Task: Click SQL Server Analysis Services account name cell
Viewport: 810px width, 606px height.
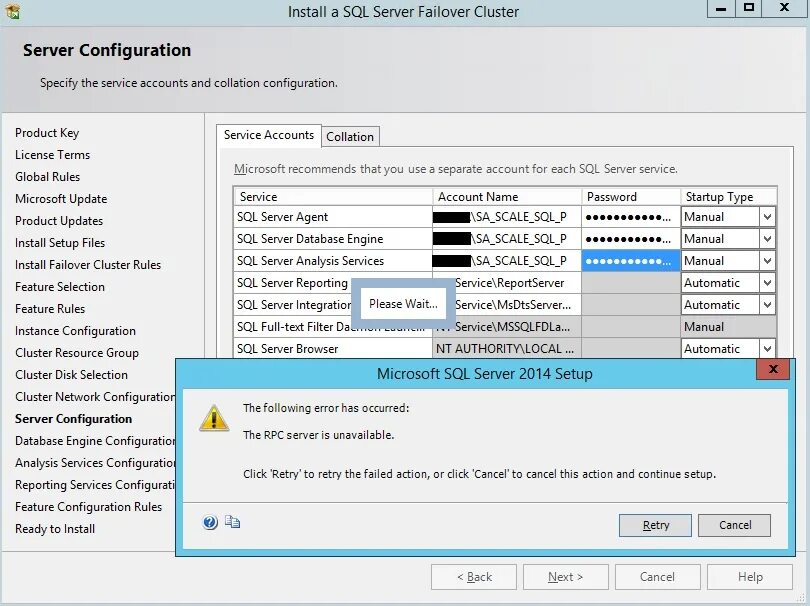Action: [x=507, y=261]
